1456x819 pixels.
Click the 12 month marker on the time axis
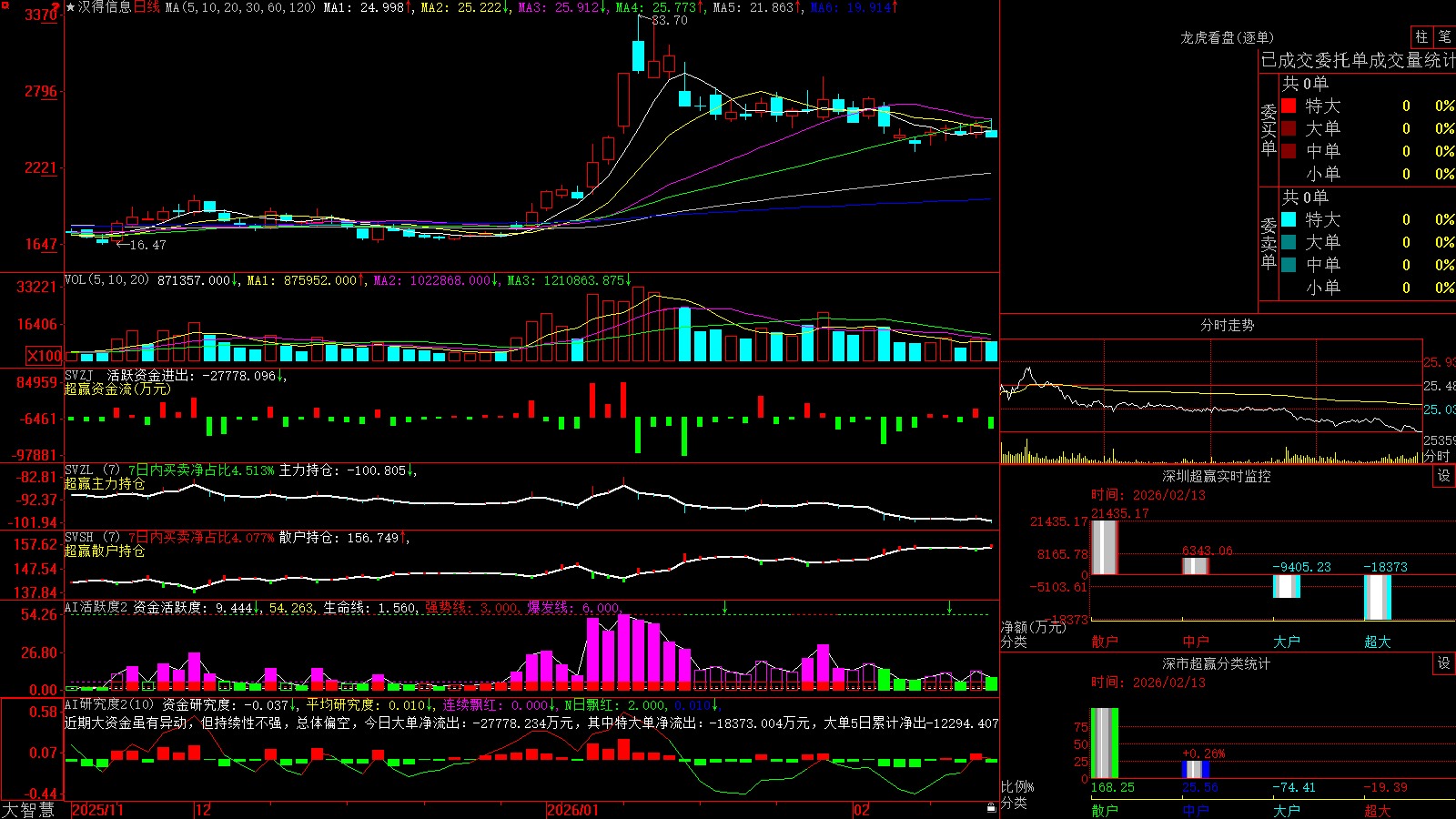point(204,810)
